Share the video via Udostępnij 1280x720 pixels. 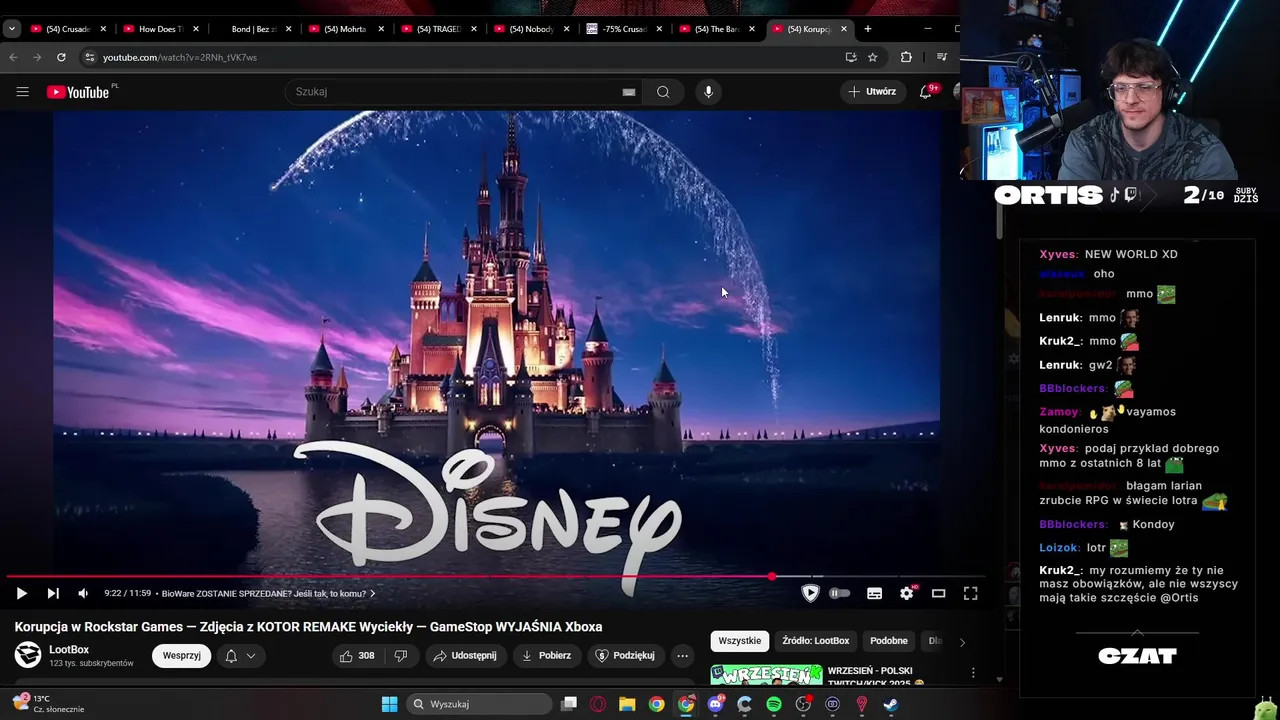click(x=465, y=656)
